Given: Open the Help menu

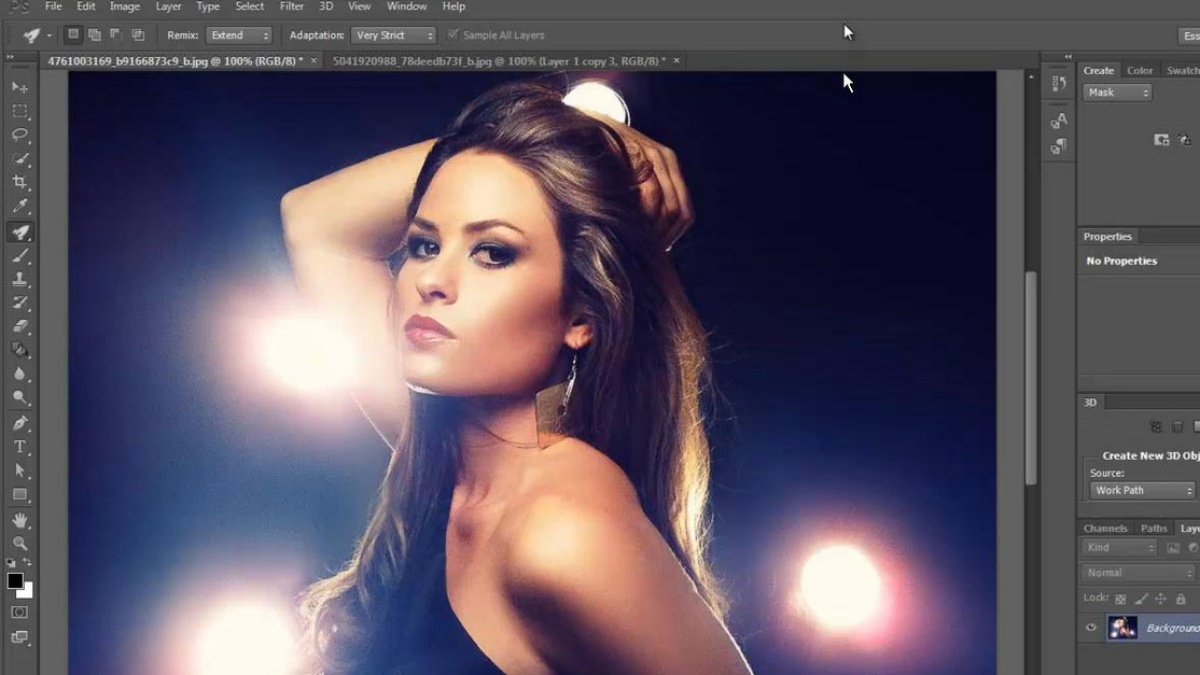Looking at the screenshot, I should (453, 6).
